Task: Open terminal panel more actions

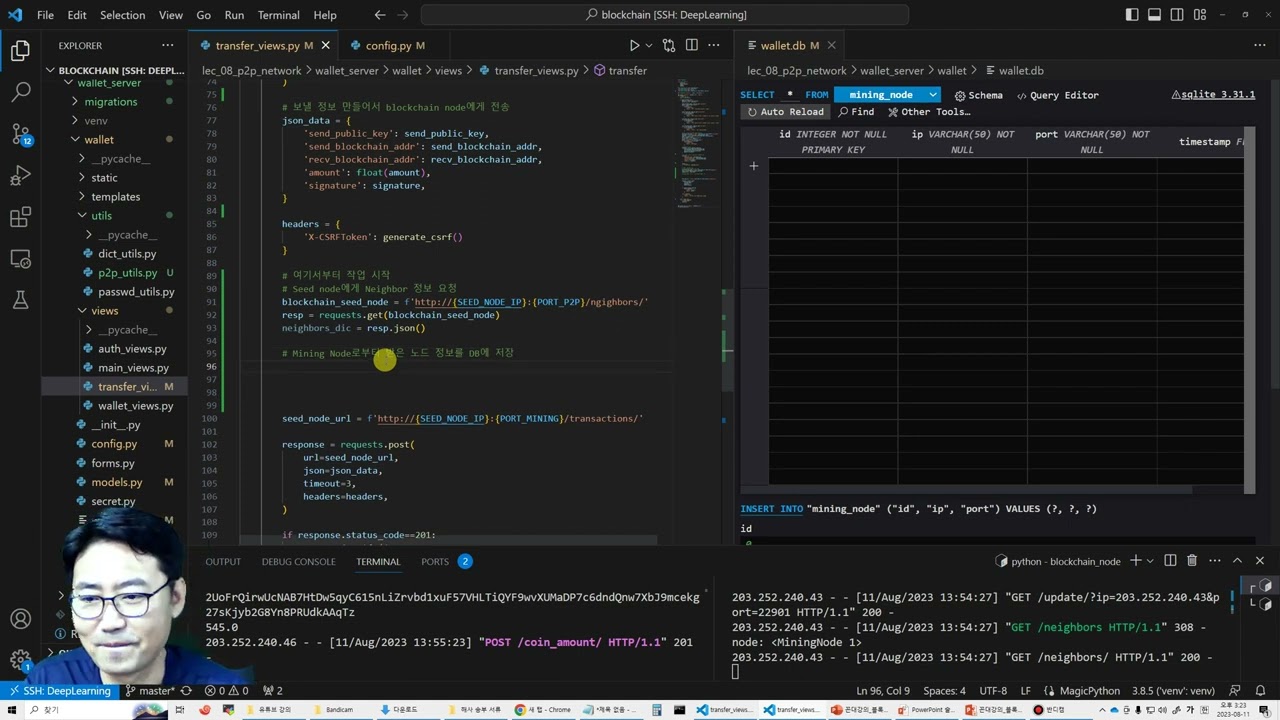Action: point(1214,561)
